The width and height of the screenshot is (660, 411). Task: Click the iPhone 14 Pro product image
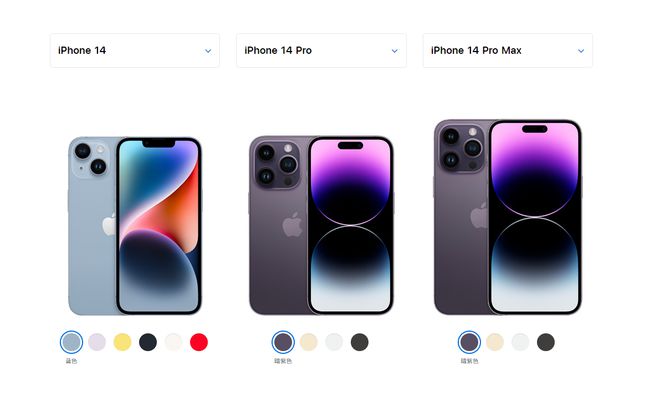[x=321, y=225]
